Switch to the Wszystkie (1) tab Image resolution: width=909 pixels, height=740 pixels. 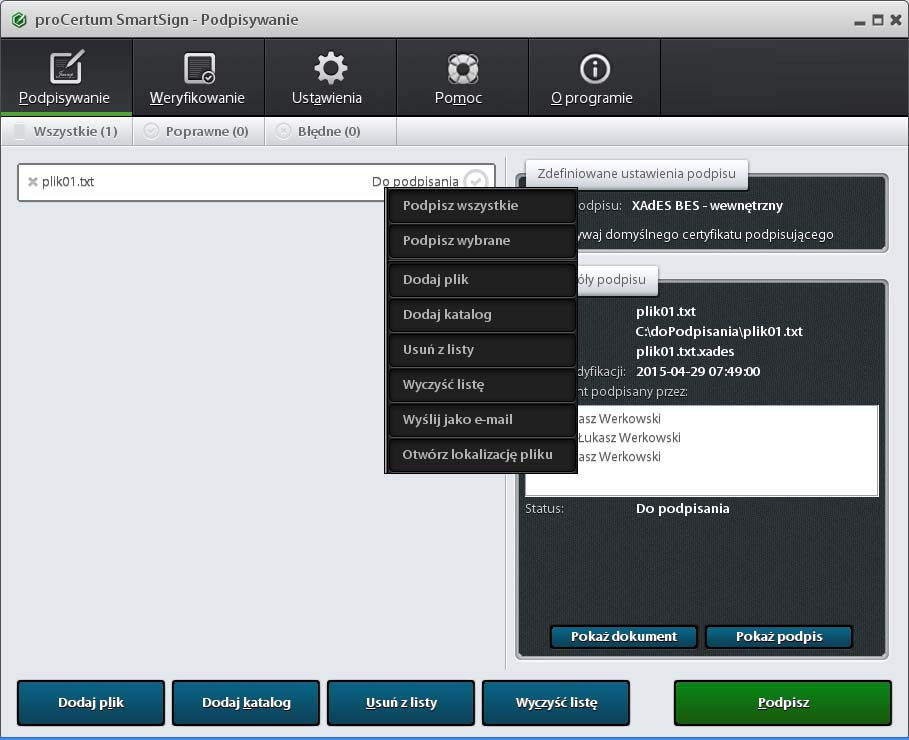(67, 132)
